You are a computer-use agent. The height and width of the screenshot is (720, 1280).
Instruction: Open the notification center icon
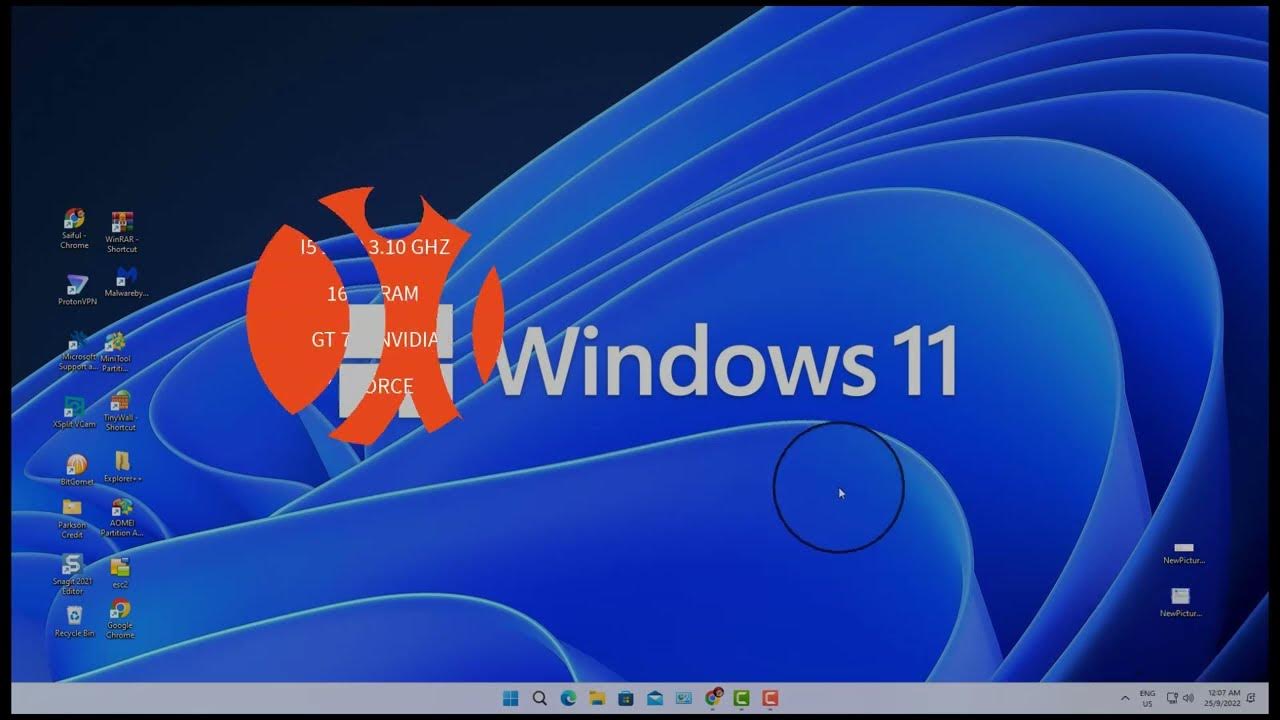coord(1251,698)
